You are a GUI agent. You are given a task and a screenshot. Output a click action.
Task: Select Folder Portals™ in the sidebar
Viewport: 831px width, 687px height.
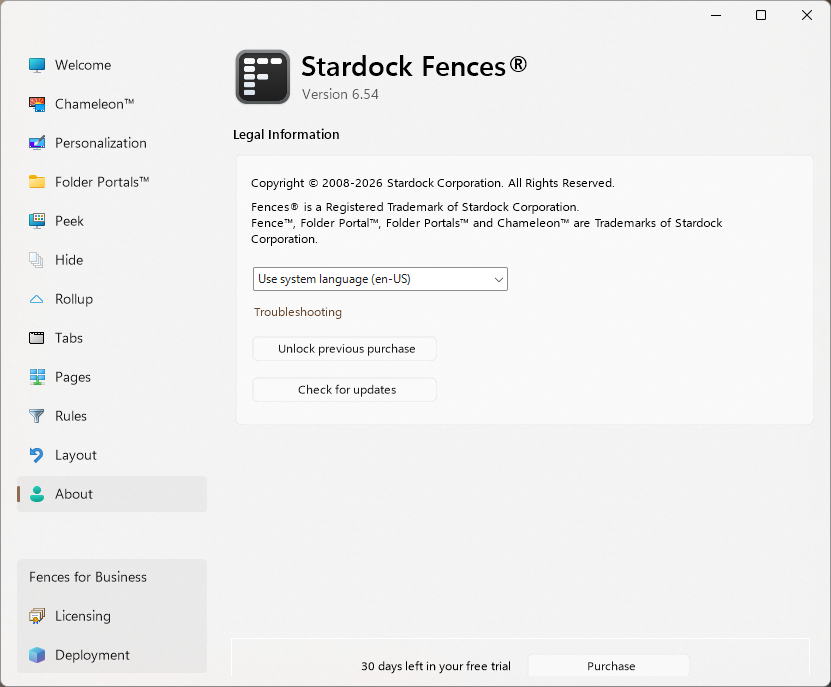coord(112,182)
